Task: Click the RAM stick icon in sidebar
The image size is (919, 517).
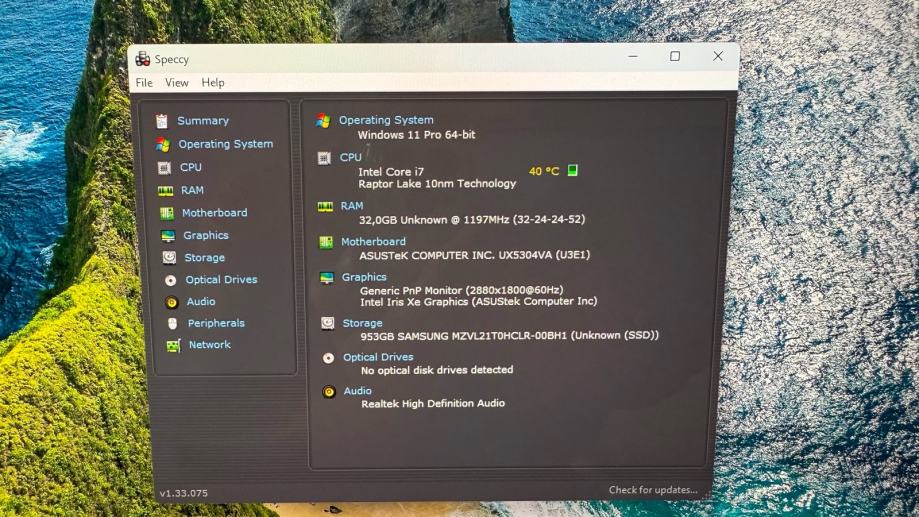Action: tap(166, 191)
